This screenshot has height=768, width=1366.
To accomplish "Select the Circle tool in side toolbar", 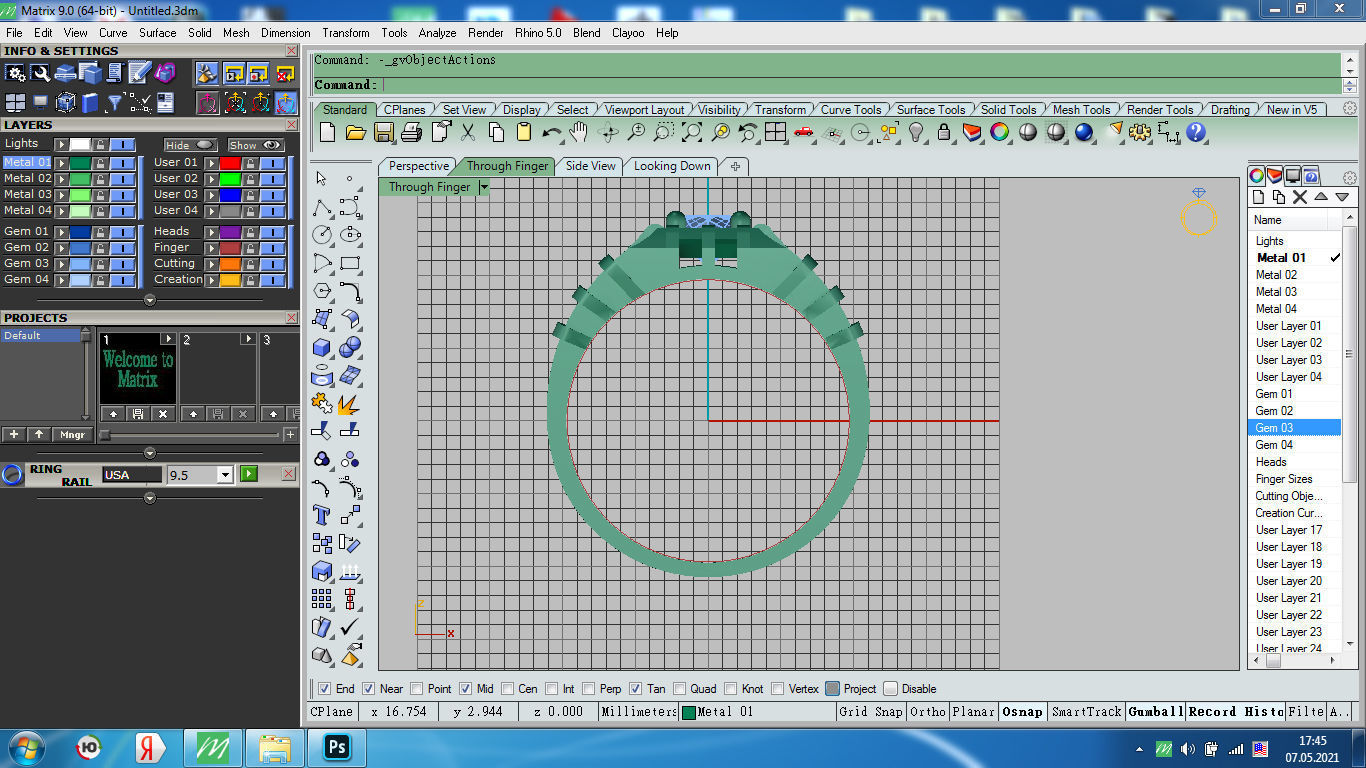I will [322, 235].
